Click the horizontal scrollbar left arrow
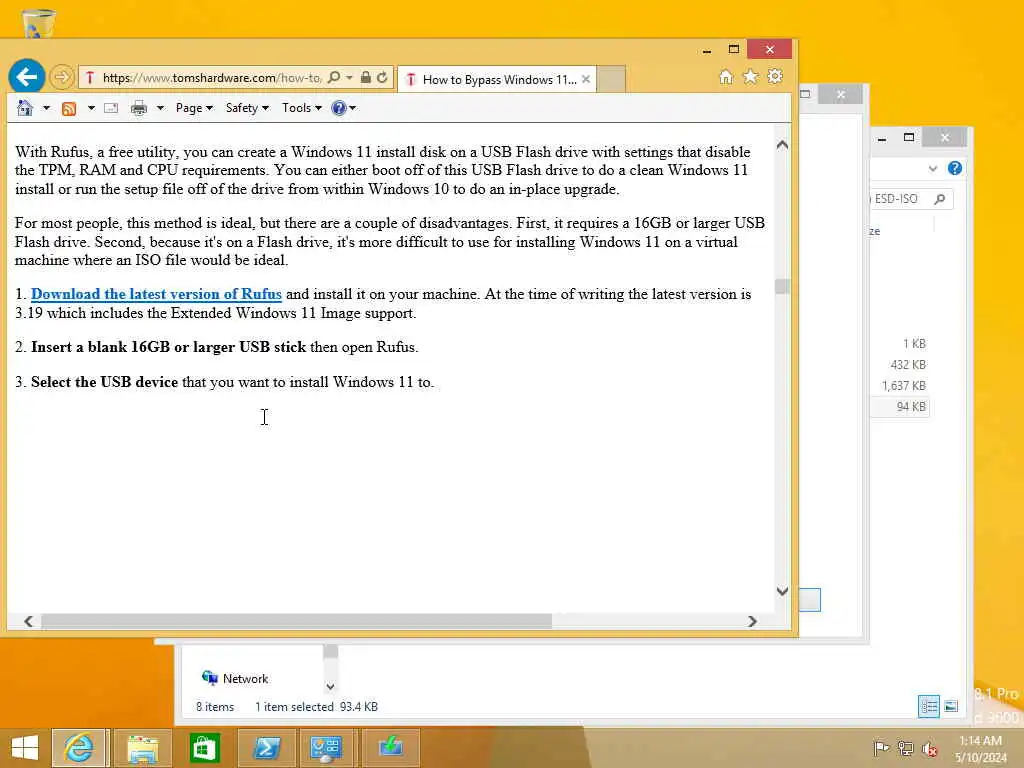Image resolution: width=1024 pixels, height=768 pixels. [28, 621]
